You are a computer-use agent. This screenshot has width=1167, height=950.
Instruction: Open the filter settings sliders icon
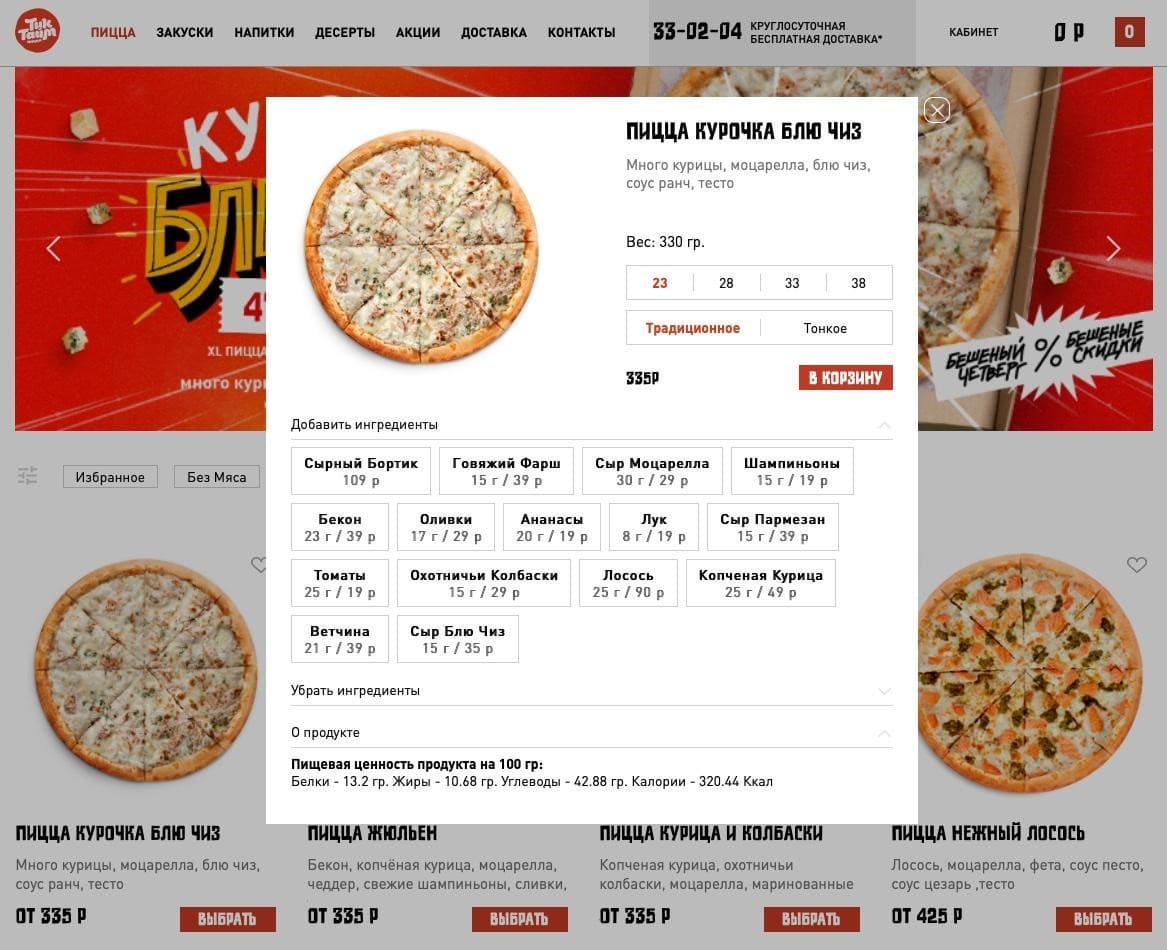click(28, 476)
